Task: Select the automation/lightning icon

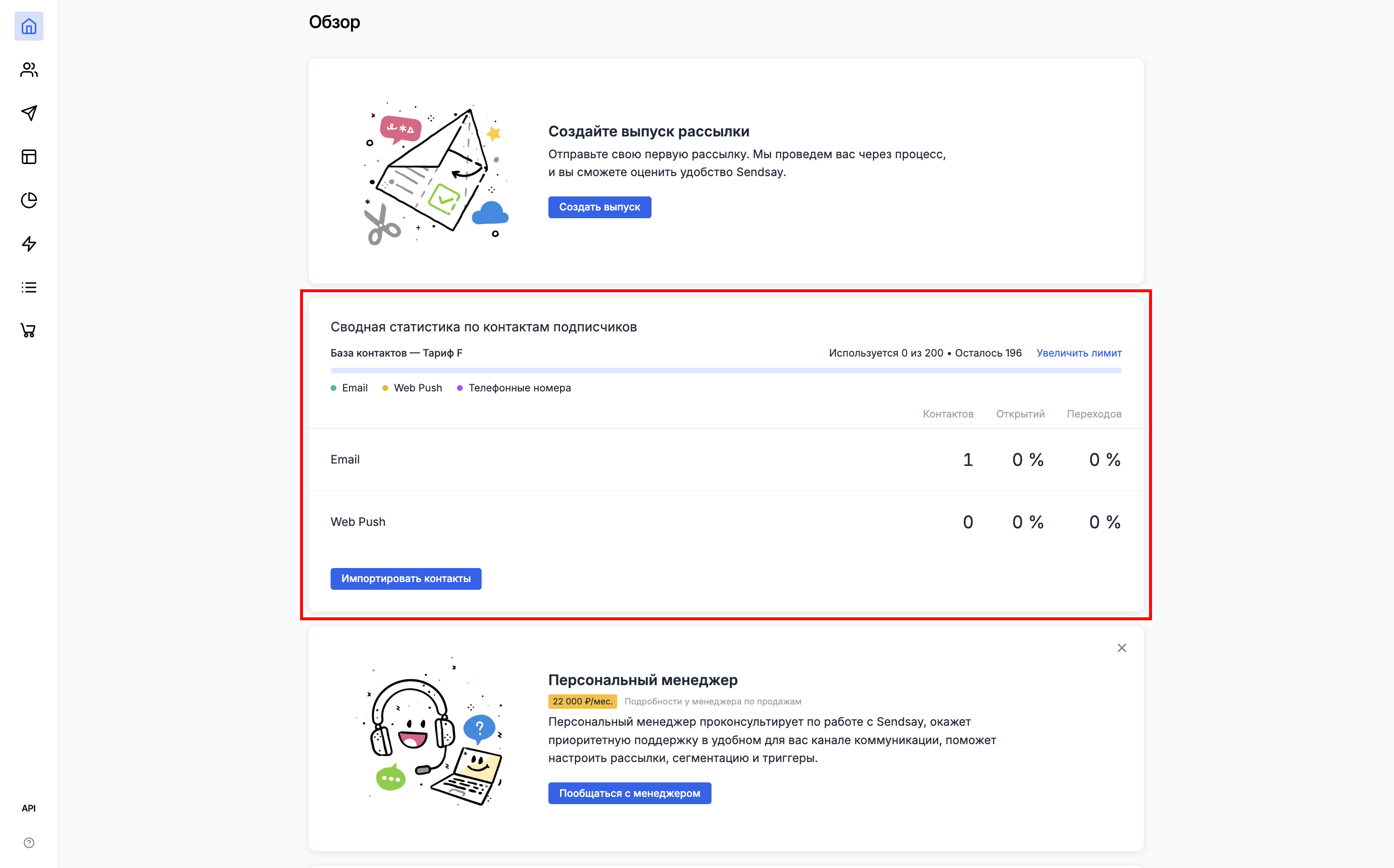Action: [30, 244]
